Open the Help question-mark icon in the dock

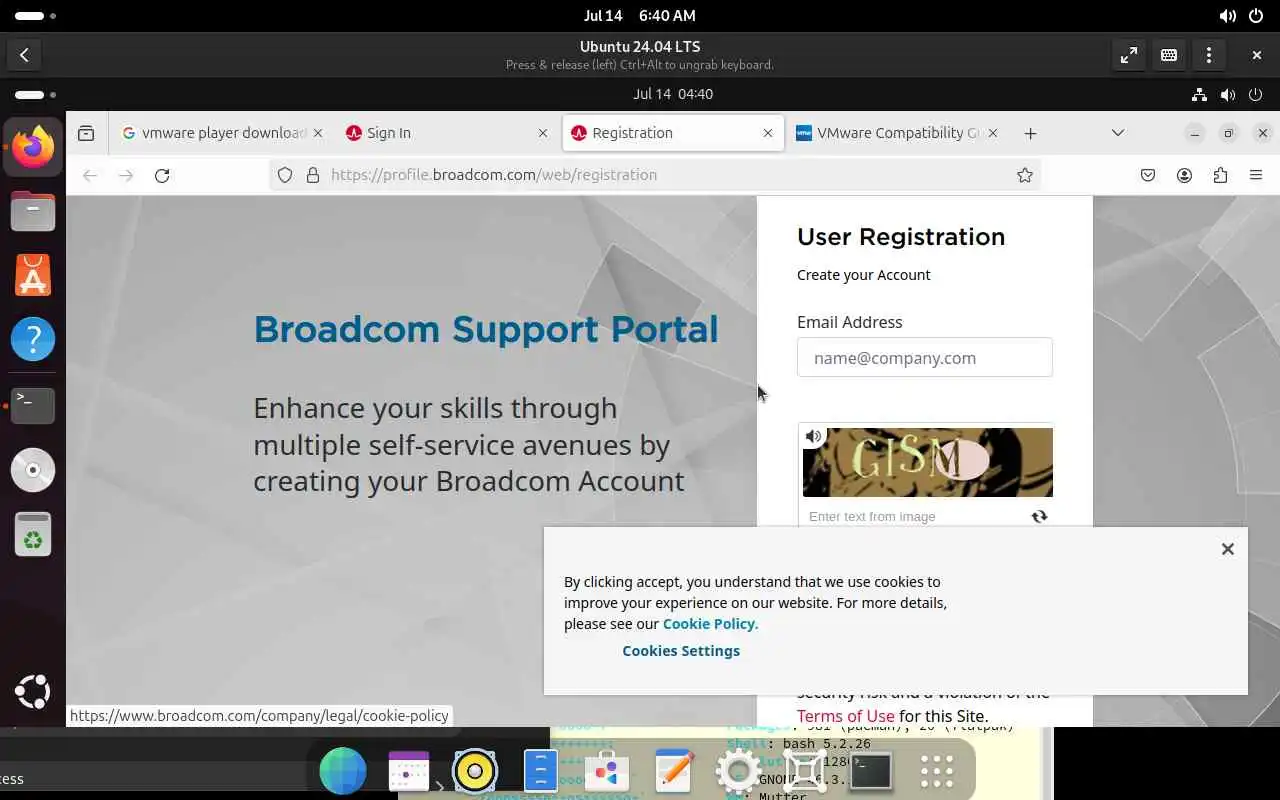point(33,340)
